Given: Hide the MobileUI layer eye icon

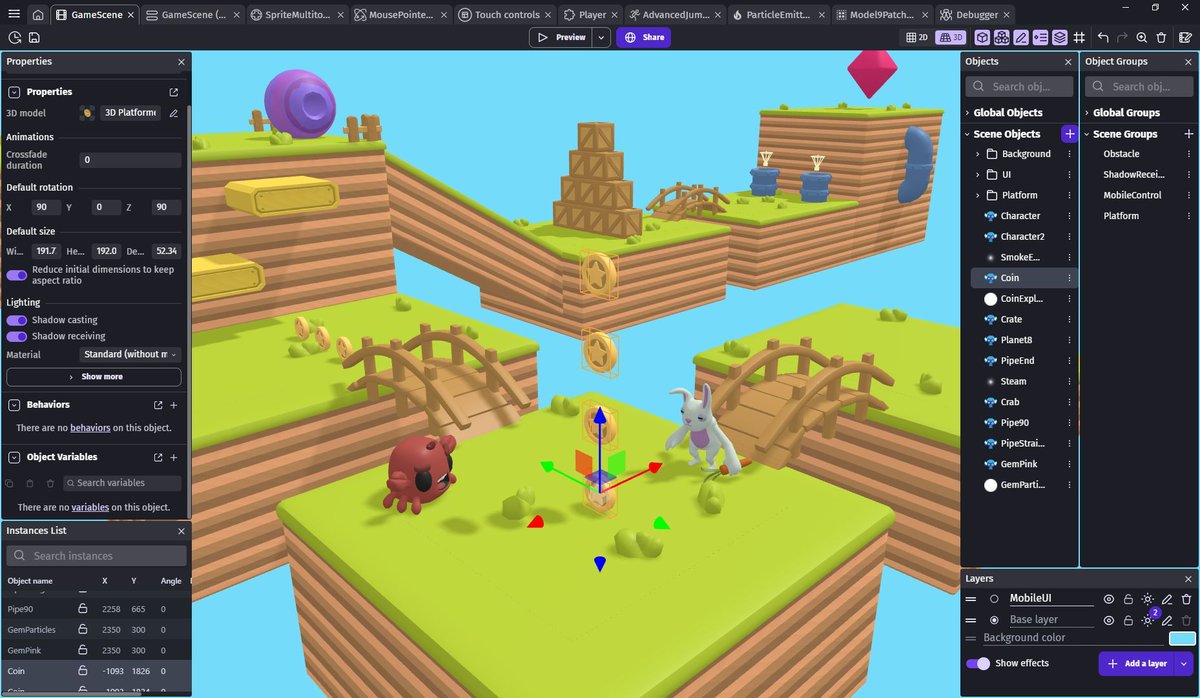Looking at the screenshot, I should pyautogui.click(x=1108, y=599).
